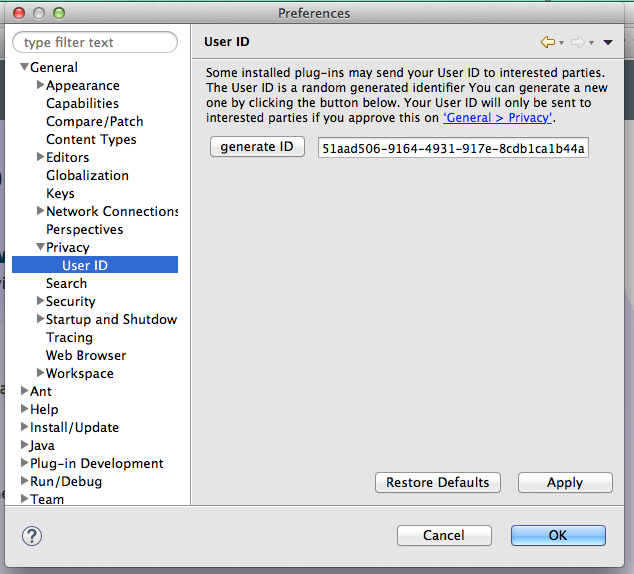Click the Cancel button

coord(444,536)
